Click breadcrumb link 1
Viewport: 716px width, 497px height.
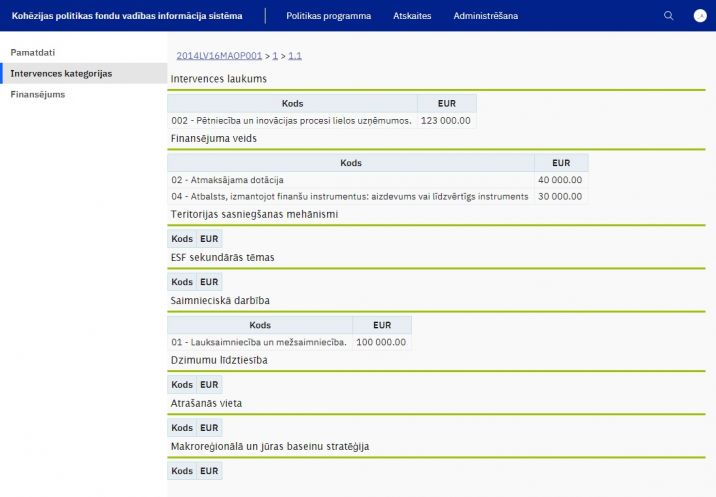click(275, 56)
